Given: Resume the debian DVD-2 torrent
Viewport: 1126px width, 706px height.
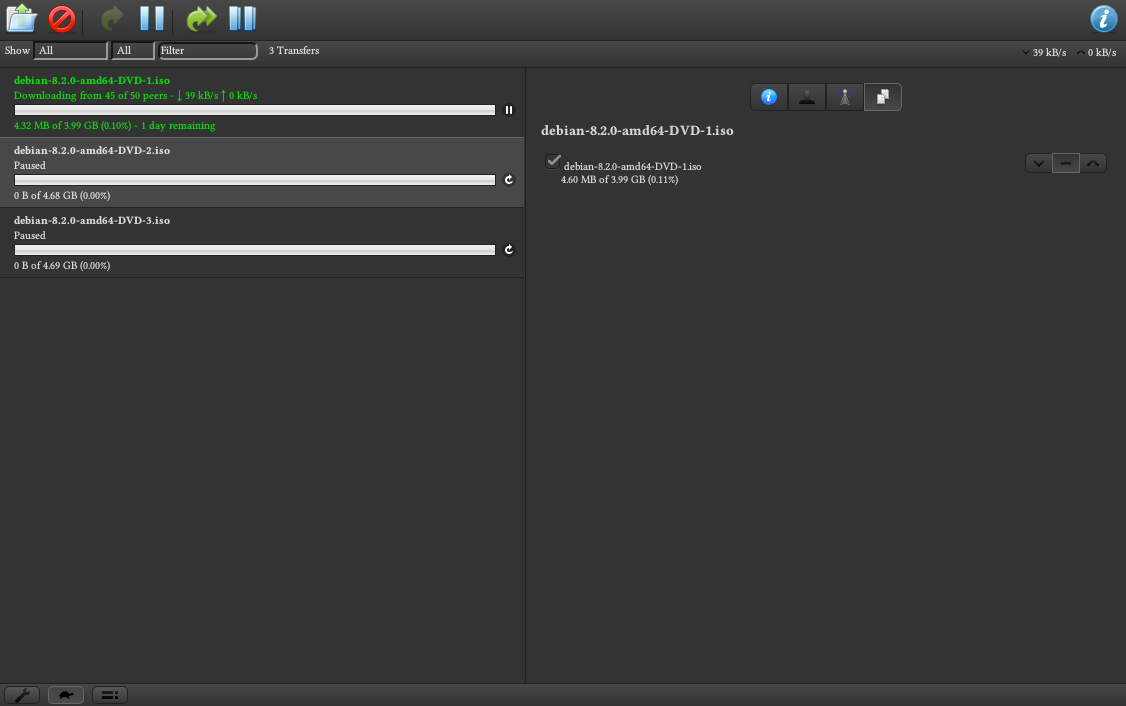Looking at the screenshot, I should click(x=508, y=180).
